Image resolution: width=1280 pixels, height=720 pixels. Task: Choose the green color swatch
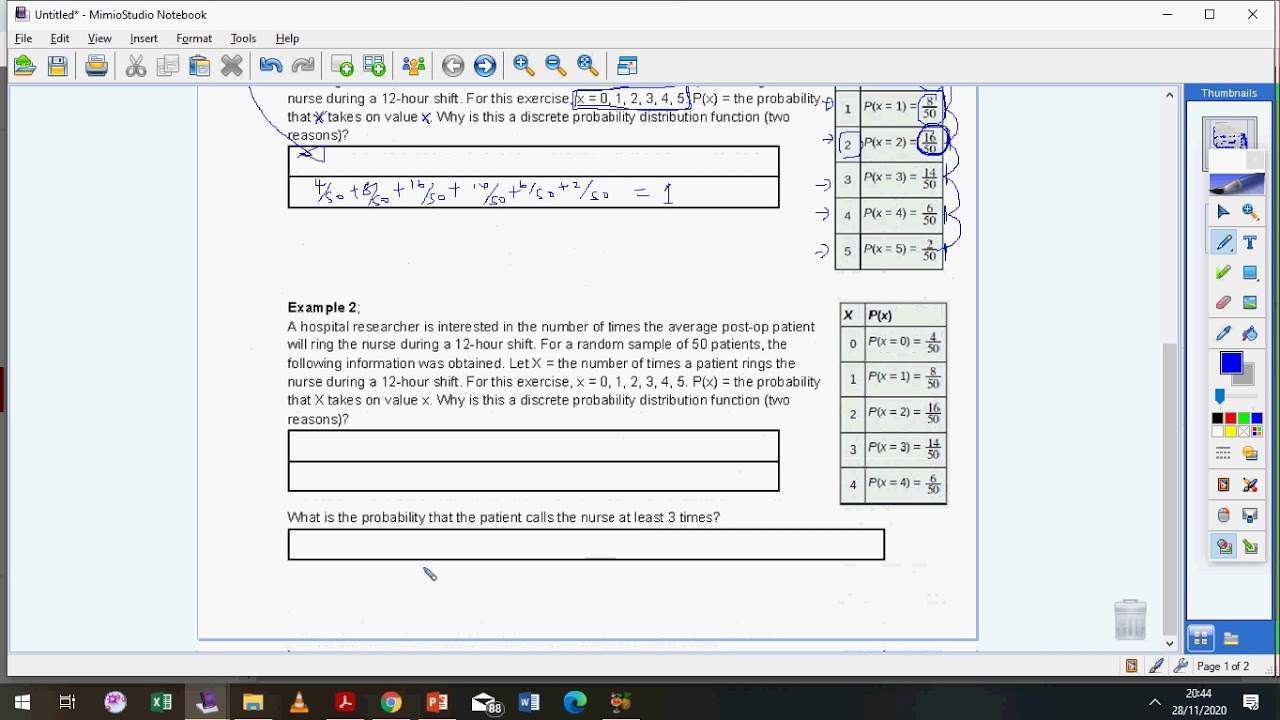click(x=1243, y=419)
